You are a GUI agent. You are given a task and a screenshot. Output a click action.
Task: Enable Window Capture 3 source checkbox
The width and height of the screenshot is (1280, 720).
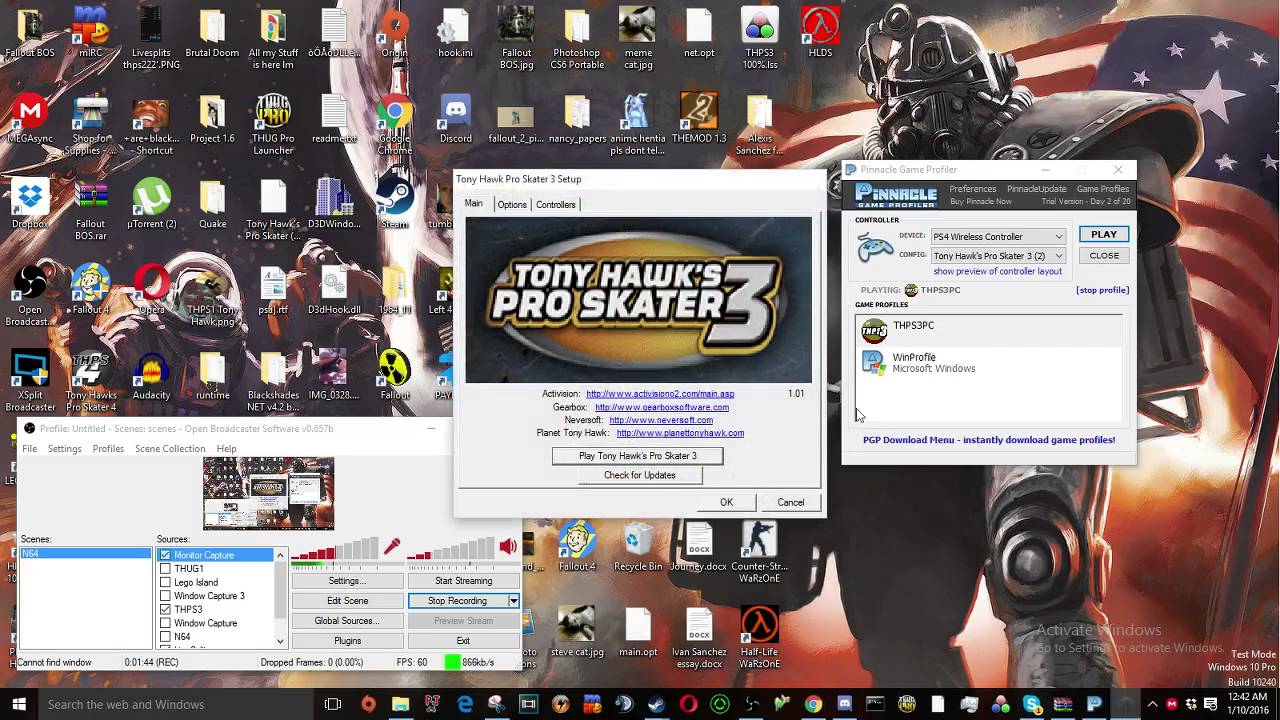coord(165,596)
